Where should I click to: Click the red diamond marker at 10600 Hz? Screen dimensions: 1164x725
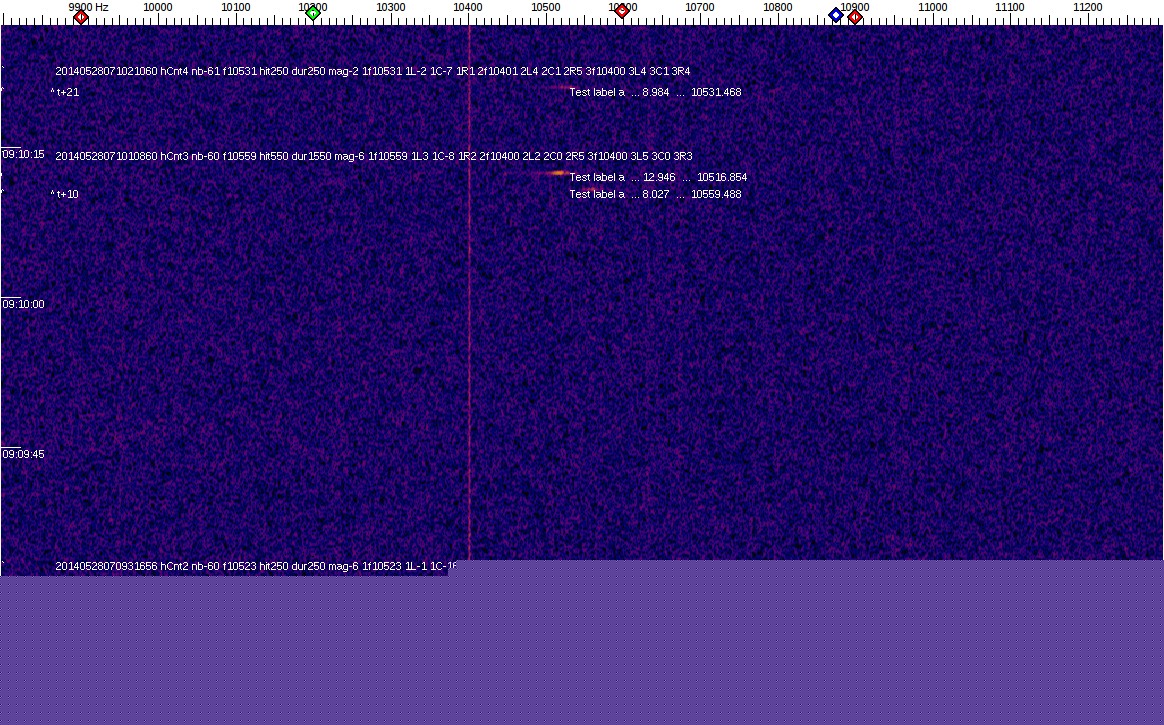tap(622, 11)
